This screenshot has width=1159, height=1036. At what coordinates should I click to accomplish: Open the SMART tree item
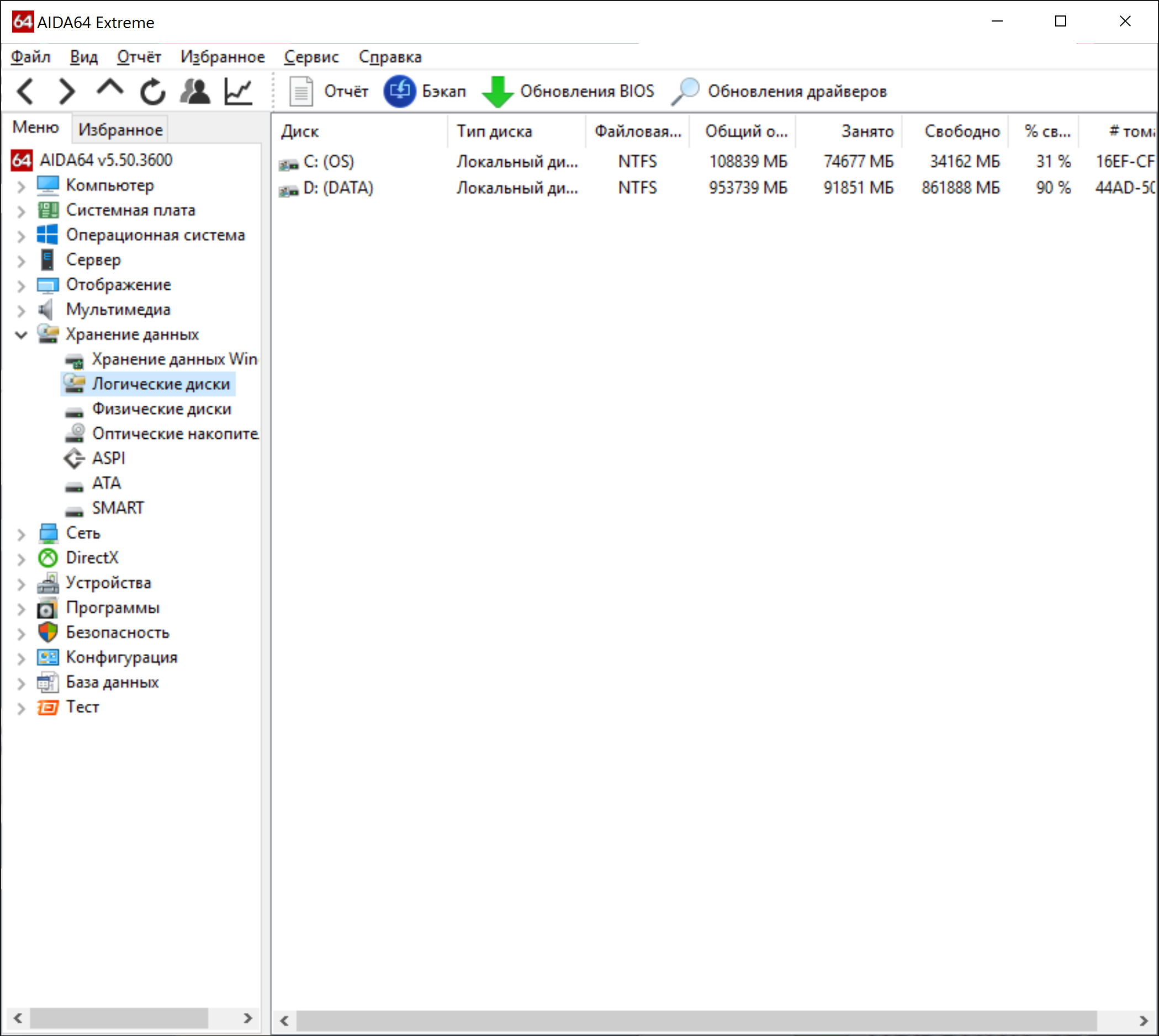tap(118, 508)
